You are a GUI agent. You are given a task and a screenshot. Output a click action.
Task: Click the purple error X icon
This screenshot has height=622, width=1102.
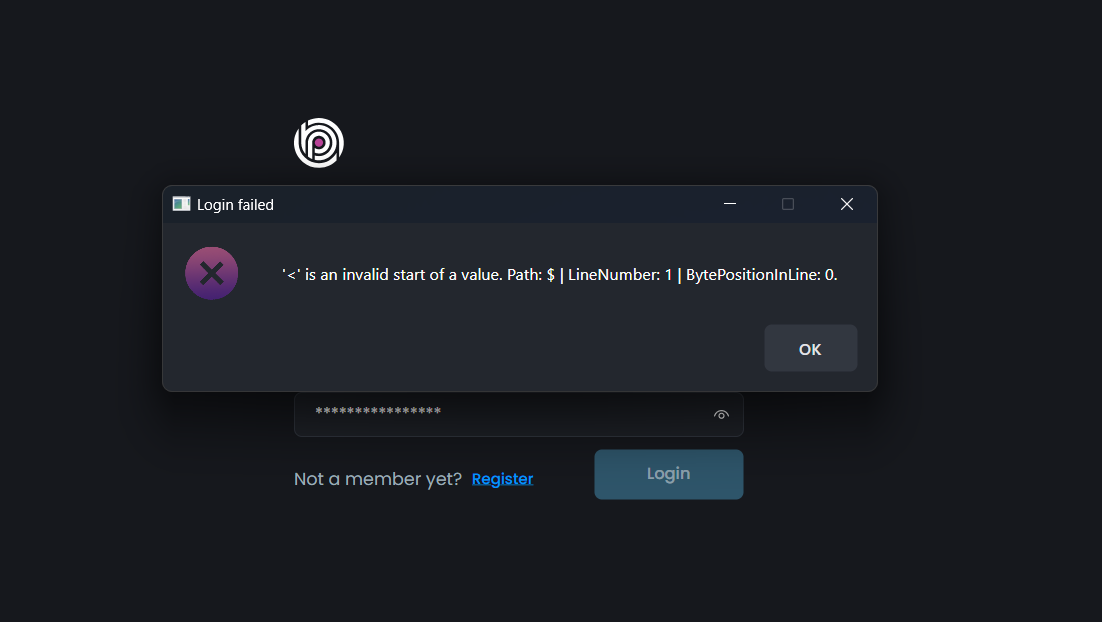[x=212, y=273]
